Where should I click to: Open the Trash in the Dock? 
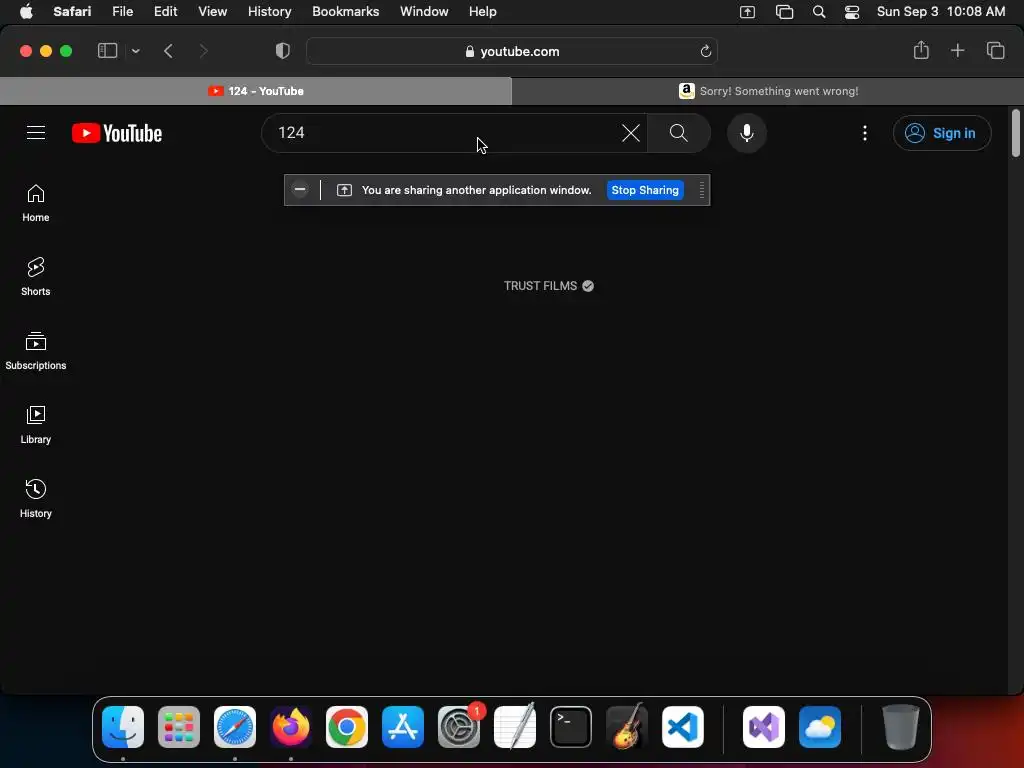click(x=901, y=727)
